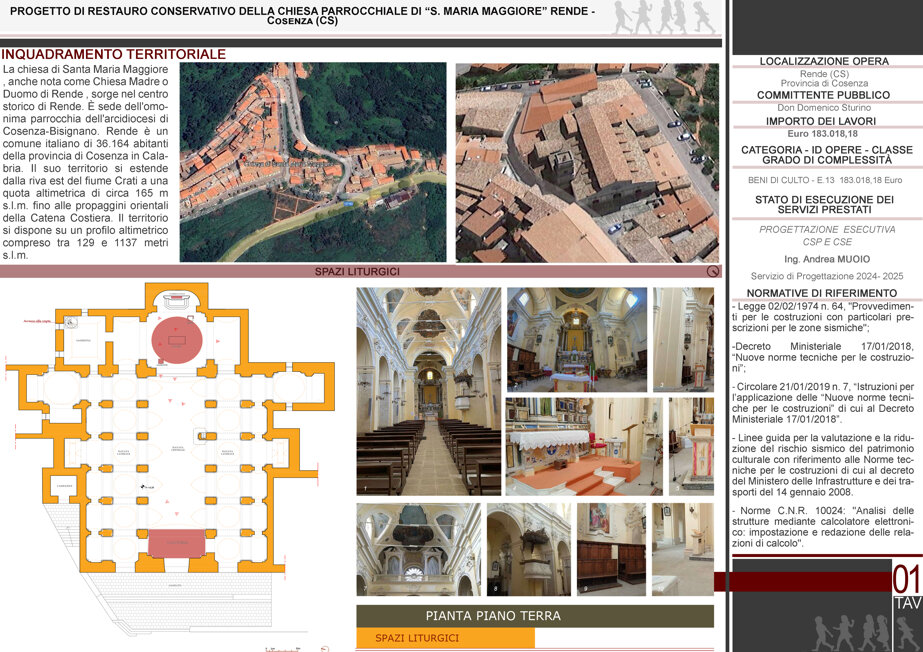Select the nave interior photo with pews
Viewport: 923px width, 652px height.
[429, 391]
